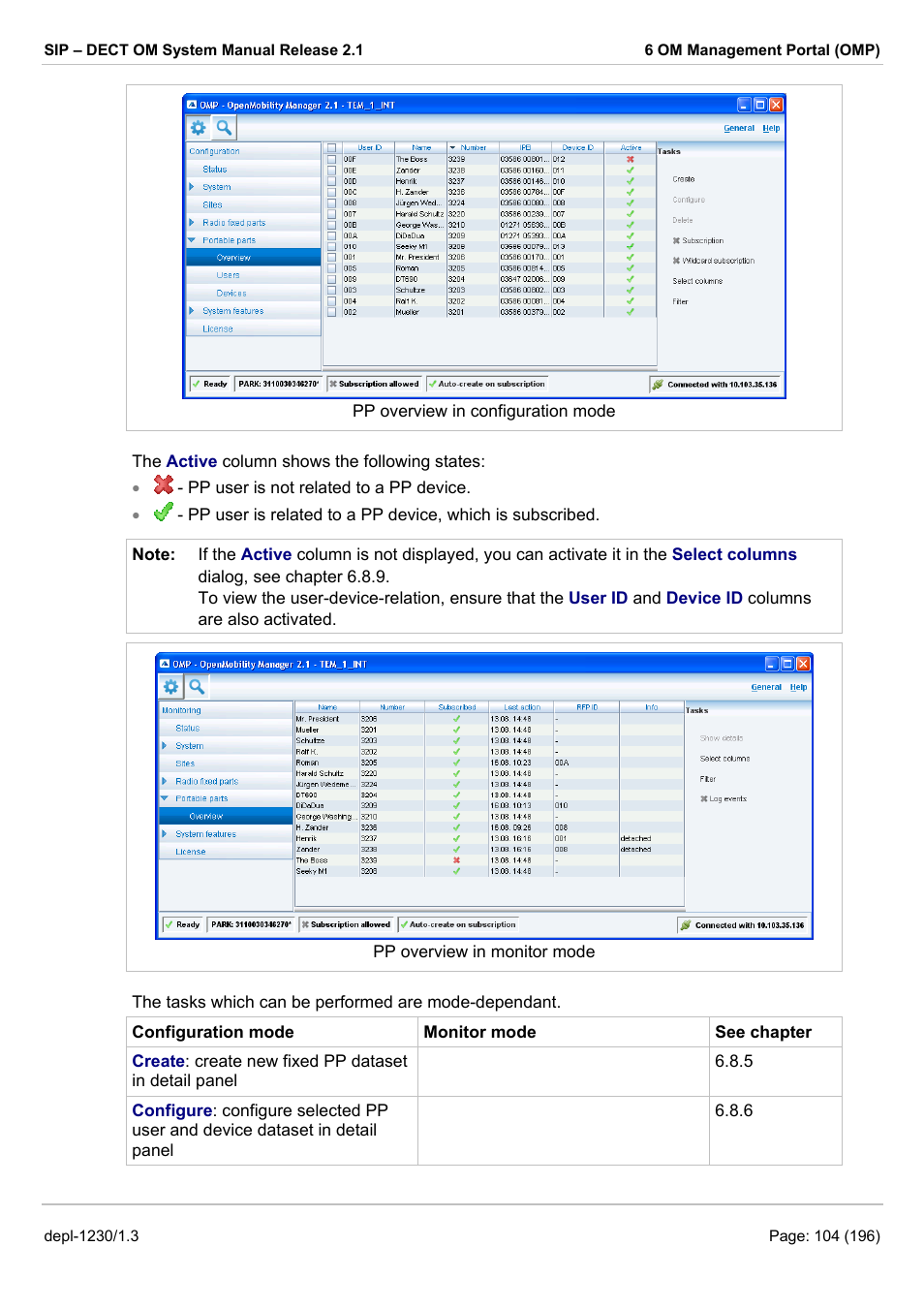Screen dimensions: 924x1309
Task: Open the Help menu in the upper OMP window
Action: click(x=771, y=128)
